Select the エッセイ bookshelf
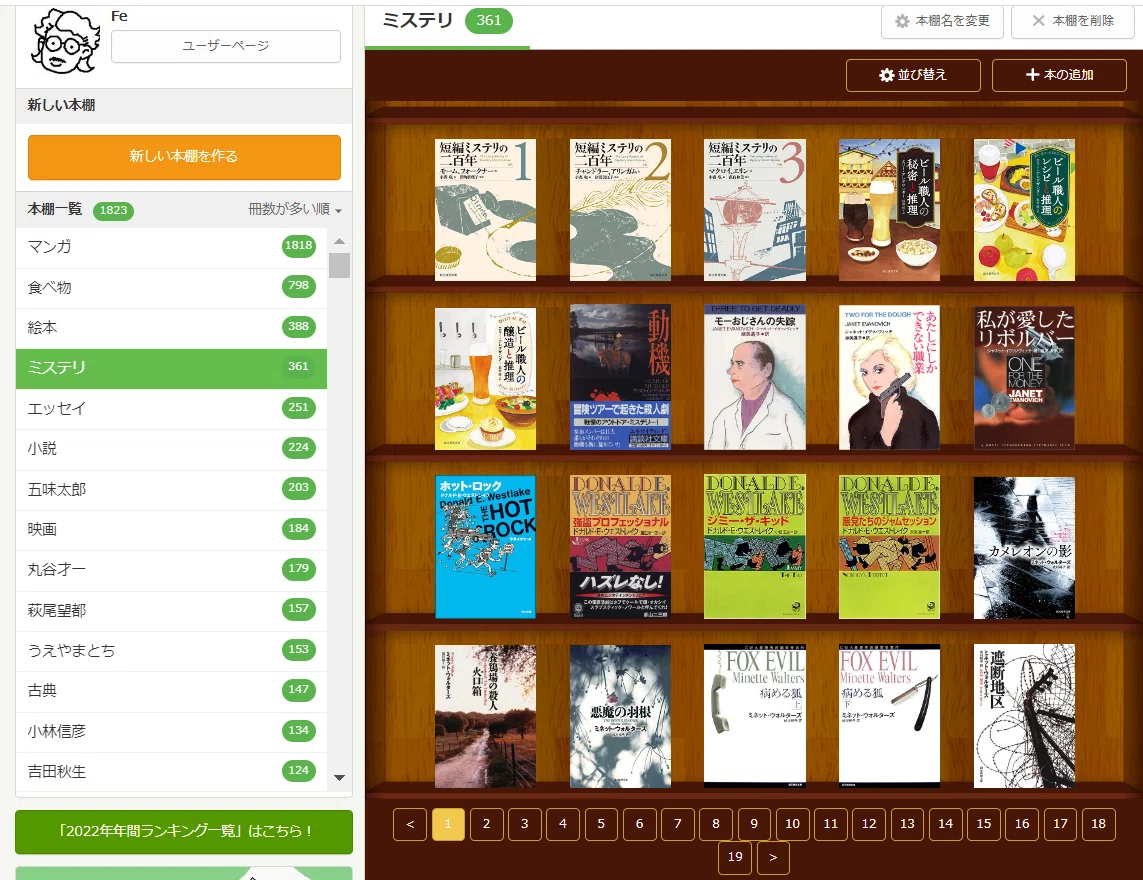This screenshot has height=880, width=1143. coord(171,408)
